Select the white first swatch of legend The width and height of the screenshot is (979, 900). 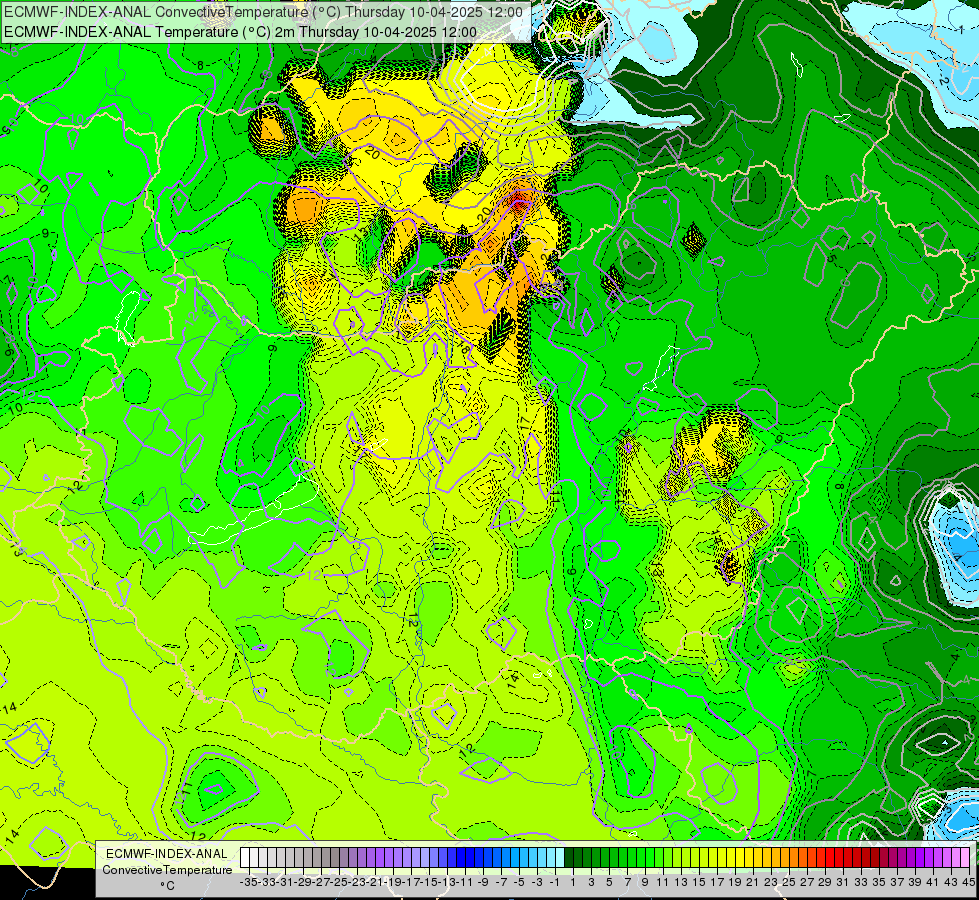click(x=245, y=857)
